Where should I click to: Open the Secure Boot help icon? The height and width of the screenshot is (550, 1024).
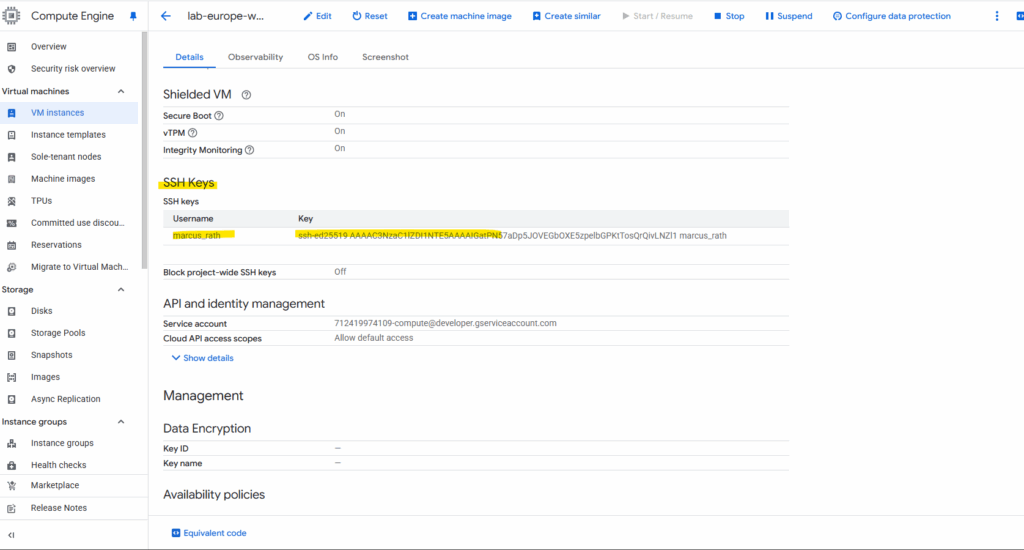pos(219,116)
